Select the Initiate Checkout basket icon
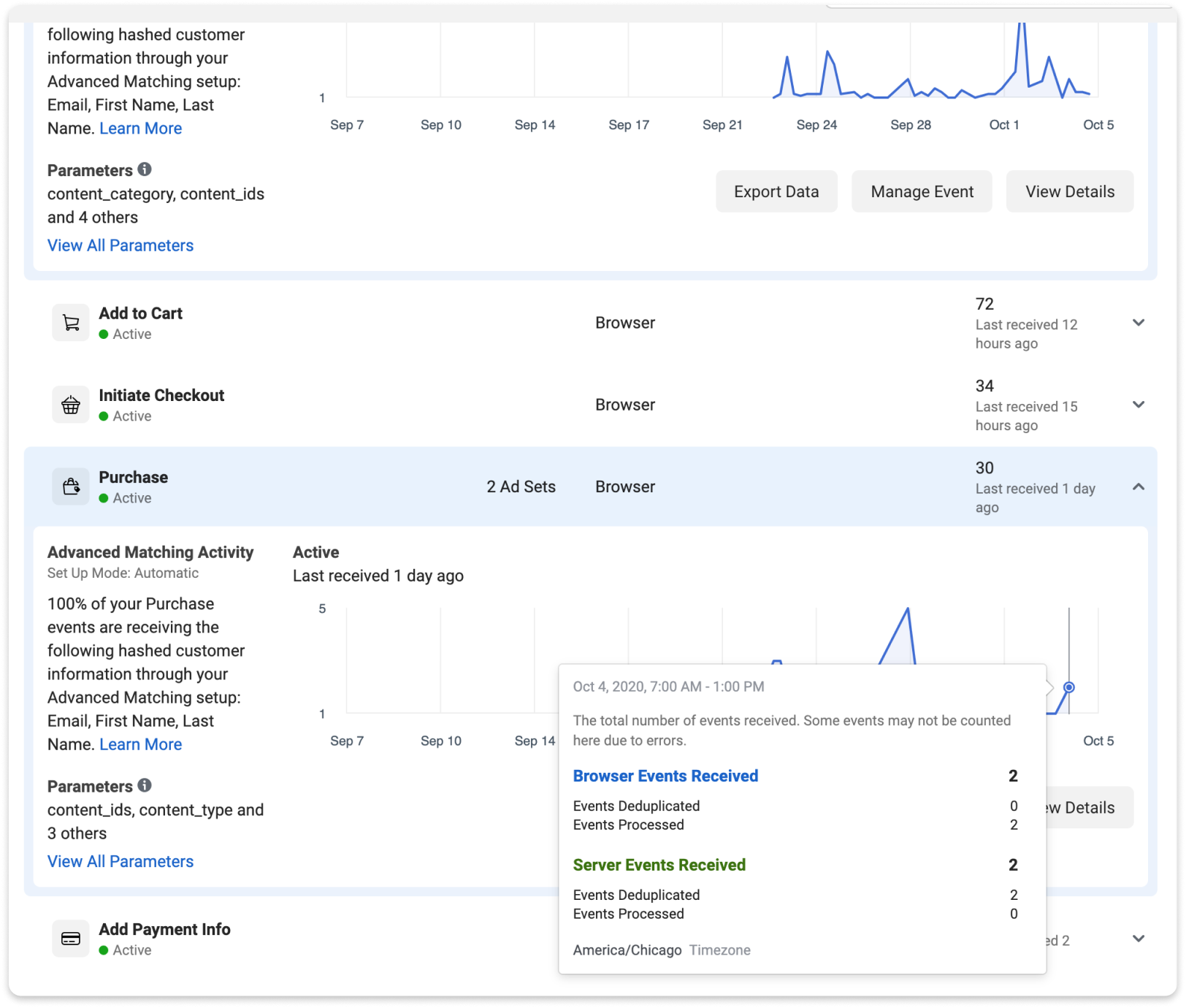 (70, 404)
